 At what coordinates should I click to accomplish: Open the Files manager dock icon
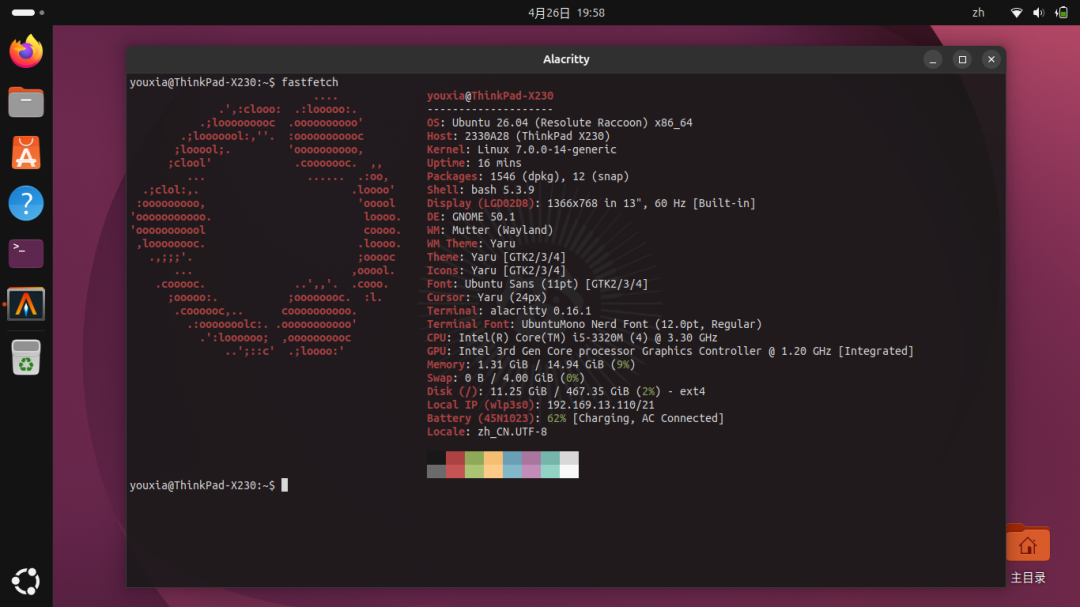tap(26, 102)
